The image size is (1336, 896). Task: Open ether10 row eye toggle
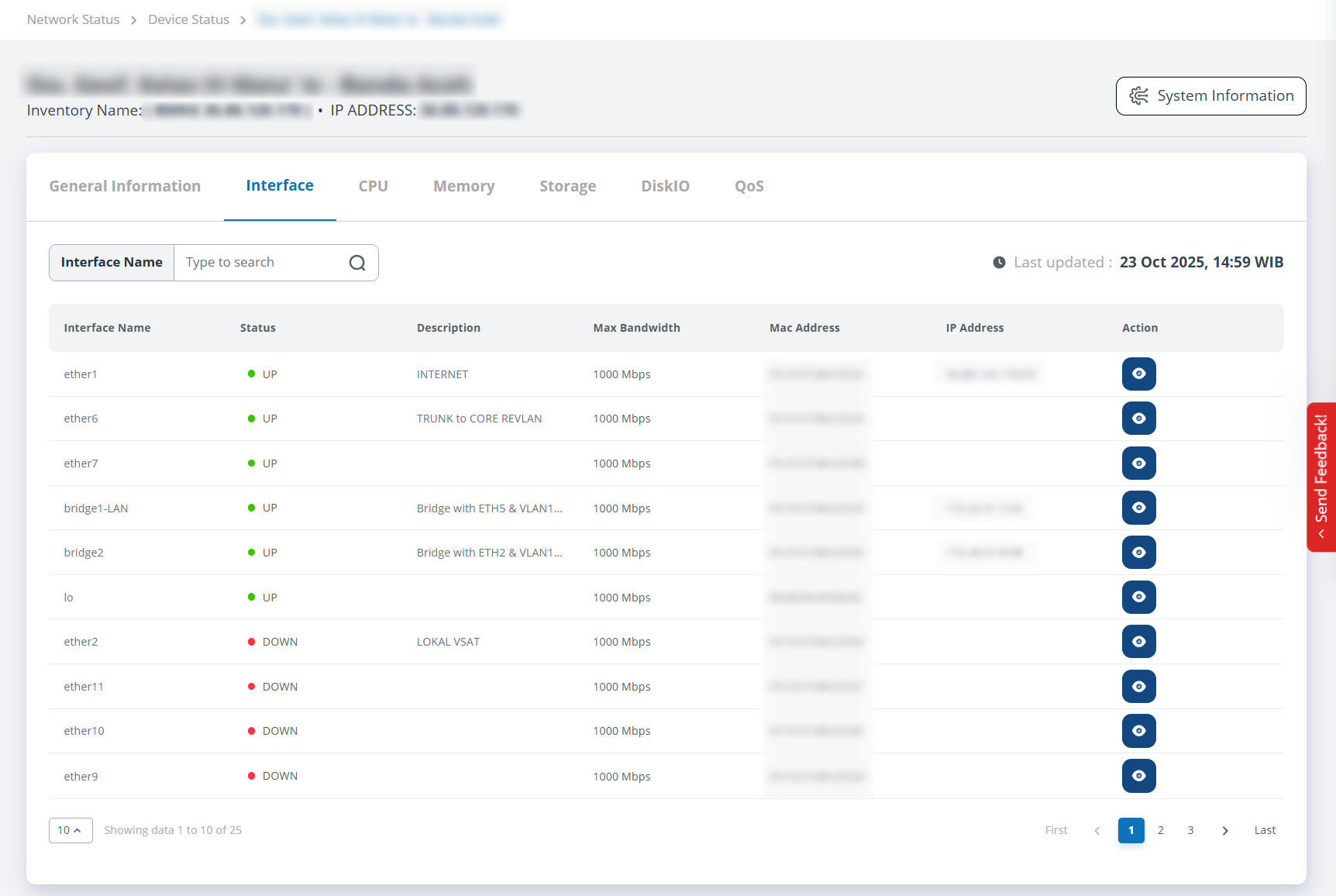coord(1138,730)
